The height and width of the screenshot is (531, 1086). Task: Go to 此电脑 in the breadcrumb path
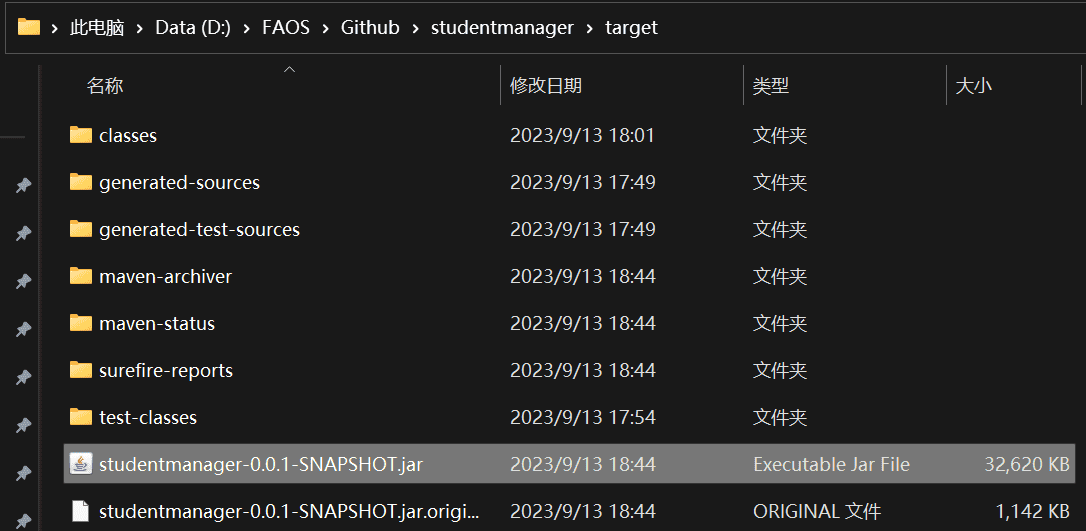(x=96, y=28)
